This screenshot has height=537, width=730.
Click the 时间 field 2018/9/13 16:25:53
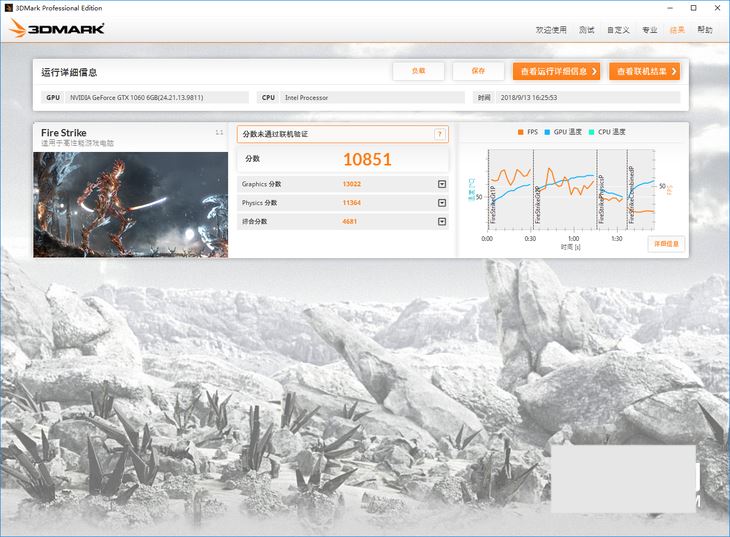click(588, 97)
